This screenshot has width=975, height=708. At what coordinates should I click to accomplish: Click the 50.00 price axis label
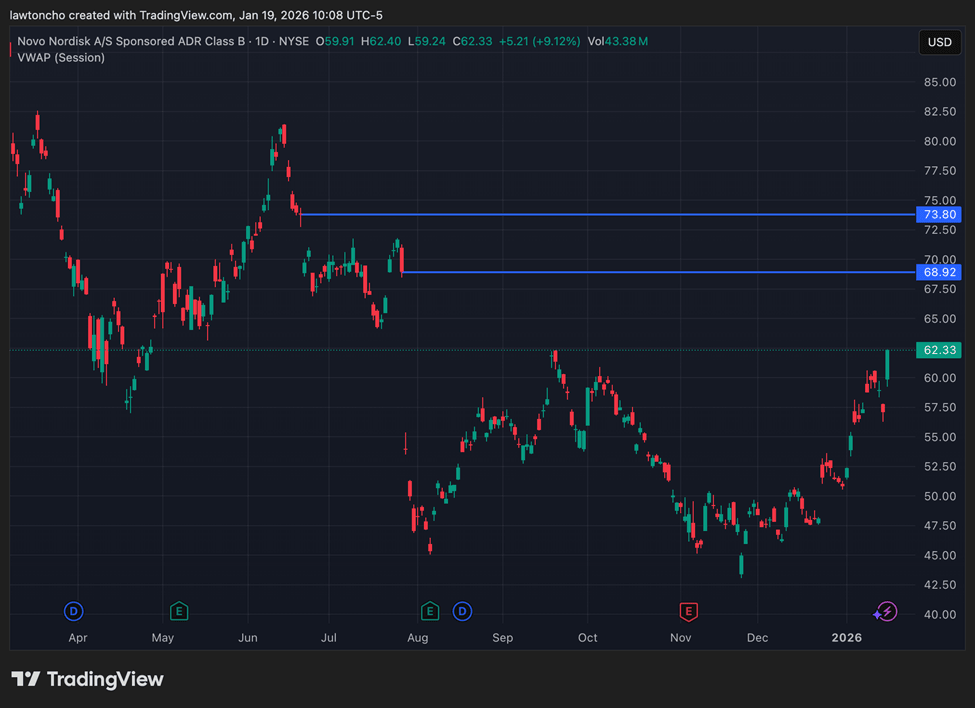coord(940,496)
